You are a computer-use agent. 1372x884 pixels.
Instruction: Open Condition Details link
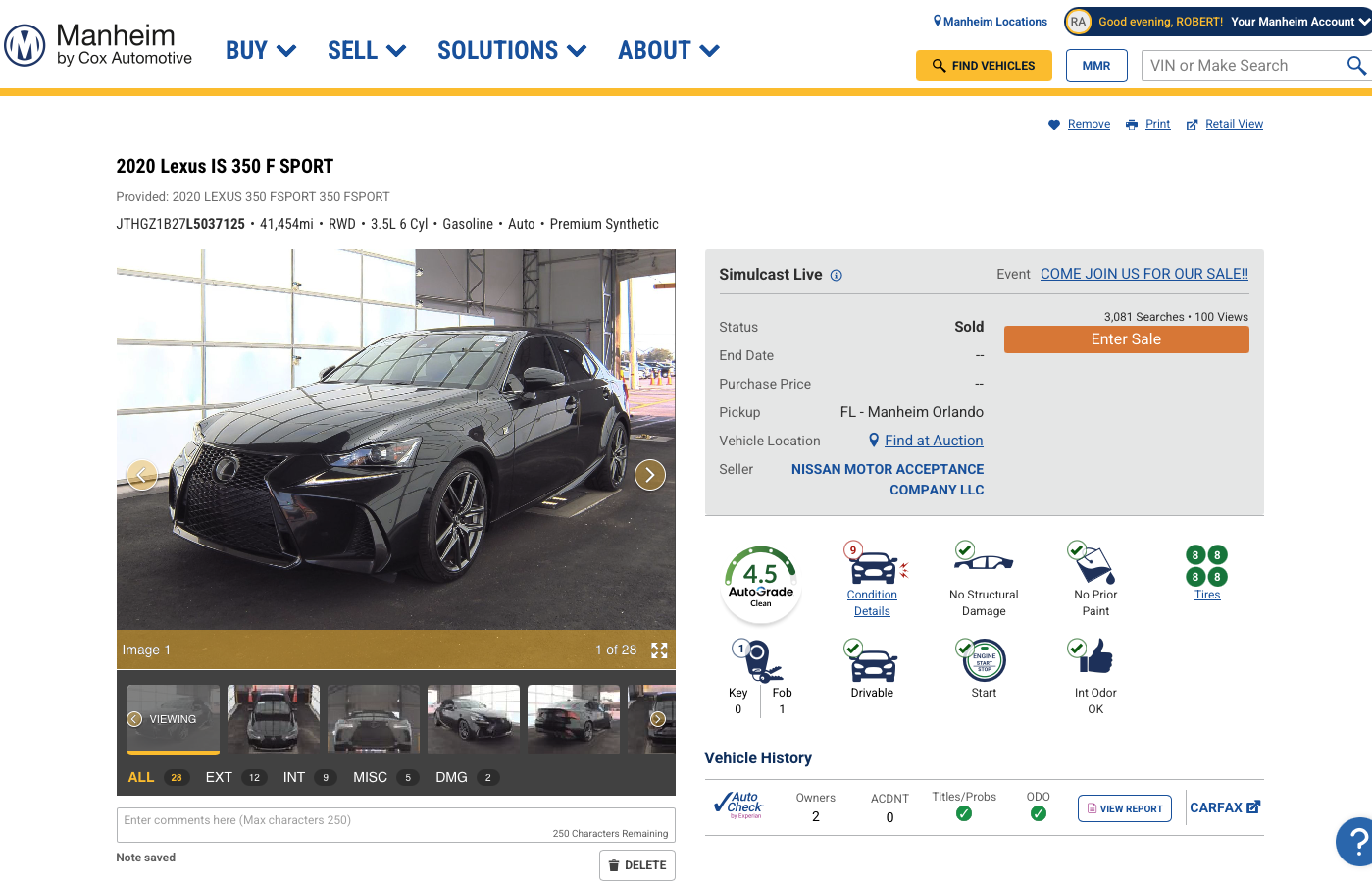coord(872,603)
